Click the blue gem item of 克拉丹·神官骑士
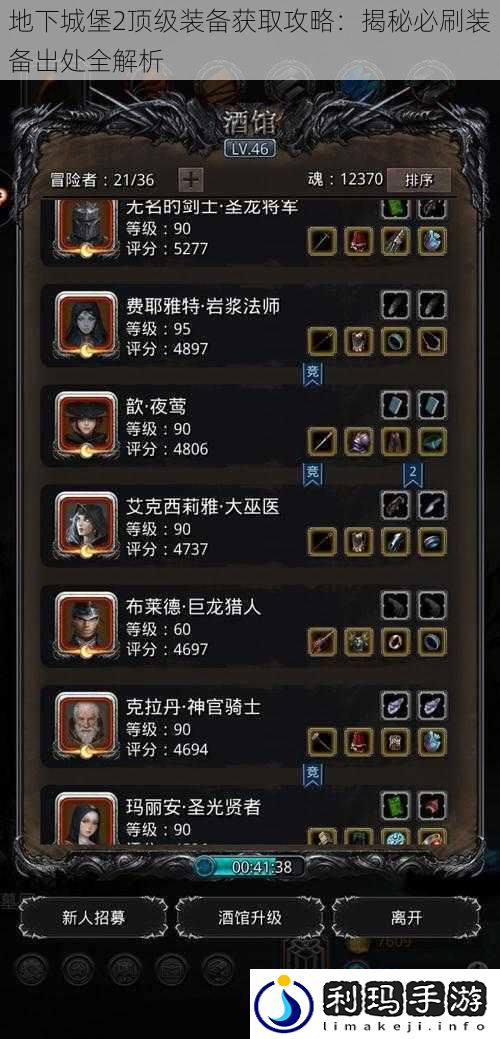Screen dimensions: 500x1039 432,741
